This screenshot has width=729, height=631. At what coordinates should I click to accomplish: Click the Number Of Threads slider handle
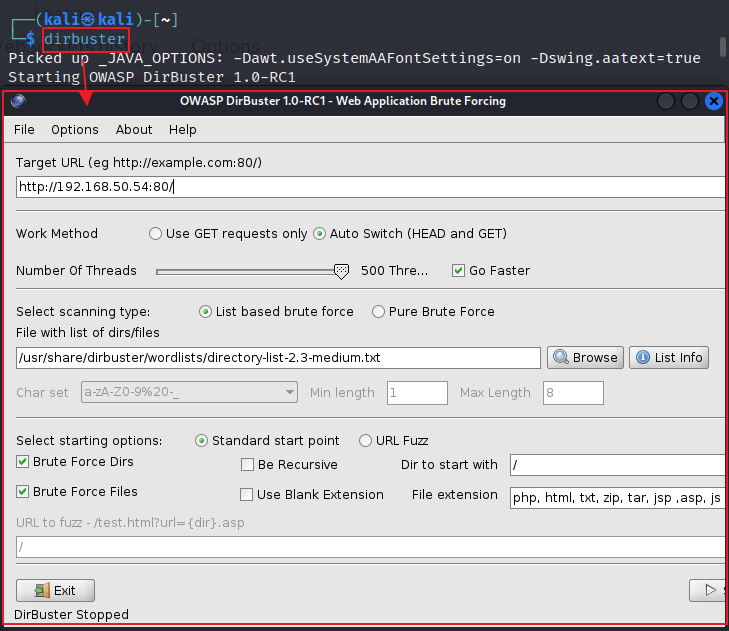(341, 272)
